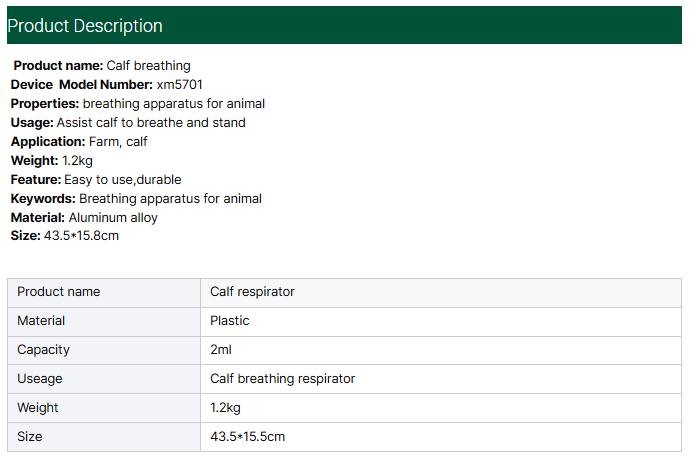Viewport: 689px width, 457px height.
Task: Click the 'Useage' table row label
Action: pos(40,379)
